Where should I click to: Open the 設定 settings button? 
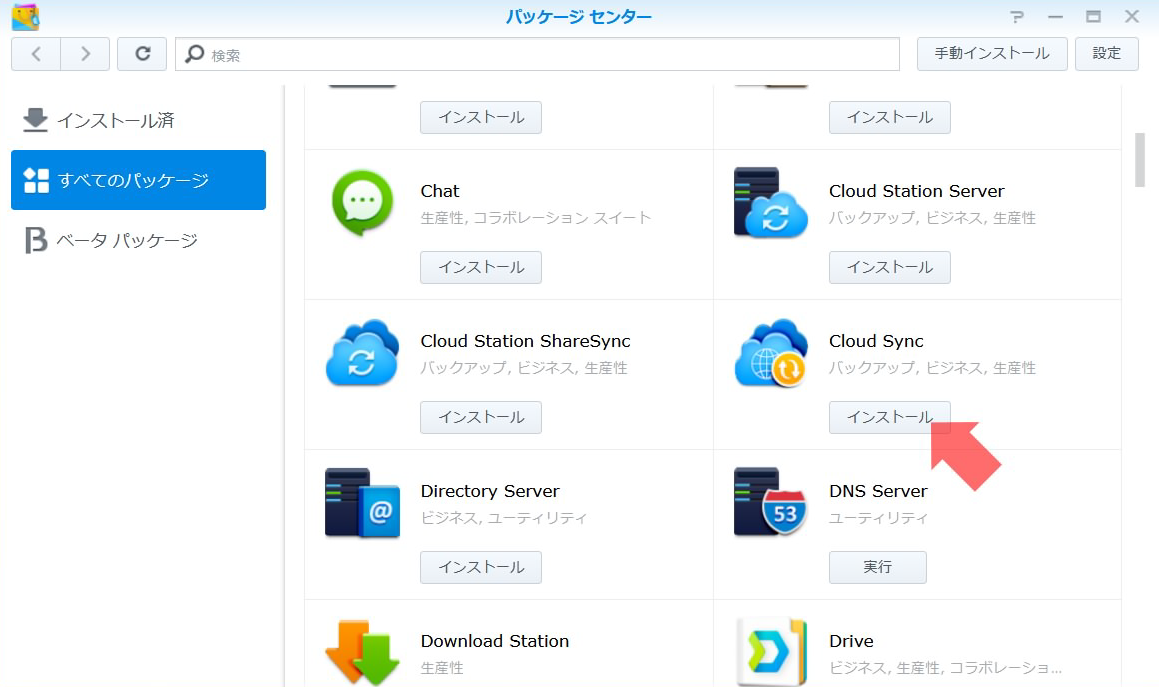[x=1106, y=54]
